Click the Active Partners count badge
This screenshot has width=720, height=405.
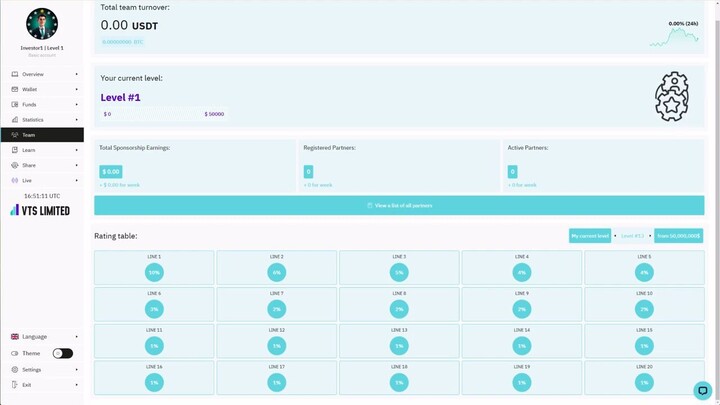point(512,171)
